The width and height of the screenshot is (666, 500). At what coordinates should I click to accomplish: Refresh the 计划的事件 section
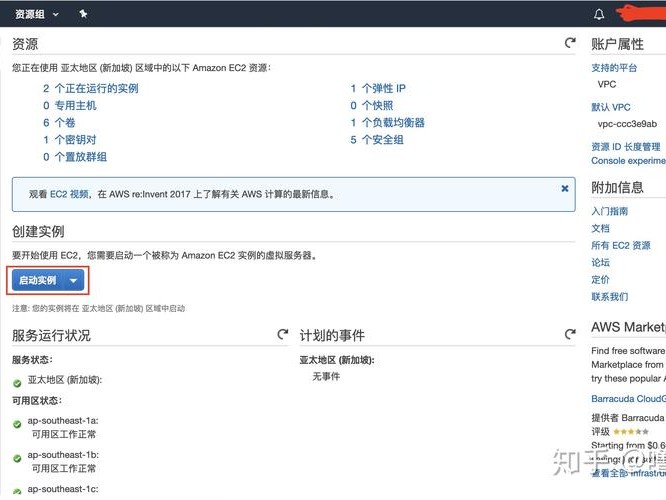pyautogui.click(x=570, y=334)
